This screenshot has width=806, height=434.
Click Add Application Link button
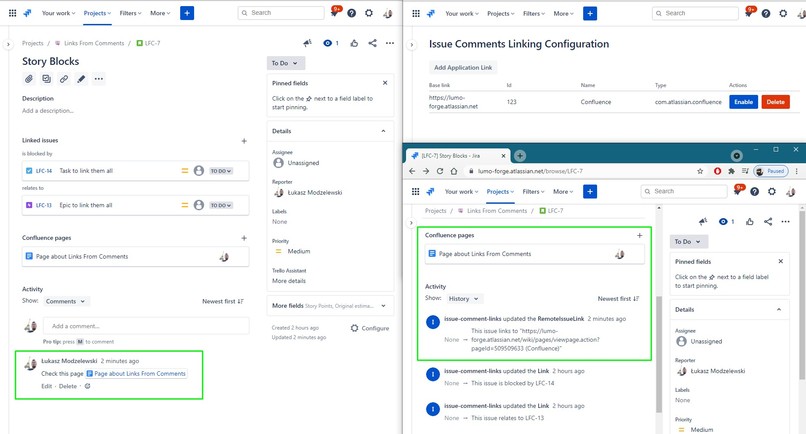pyautogui.click(x=463, y=67)
